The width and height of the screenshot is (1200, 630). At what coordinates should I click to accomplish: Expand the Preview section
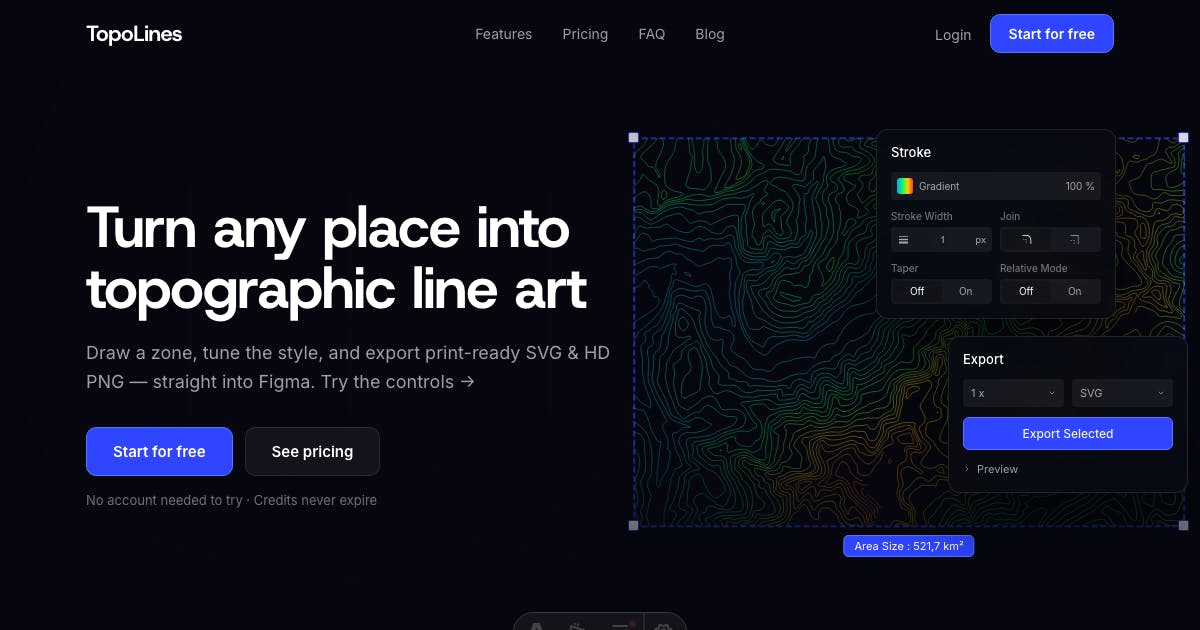tap(991, 469)
